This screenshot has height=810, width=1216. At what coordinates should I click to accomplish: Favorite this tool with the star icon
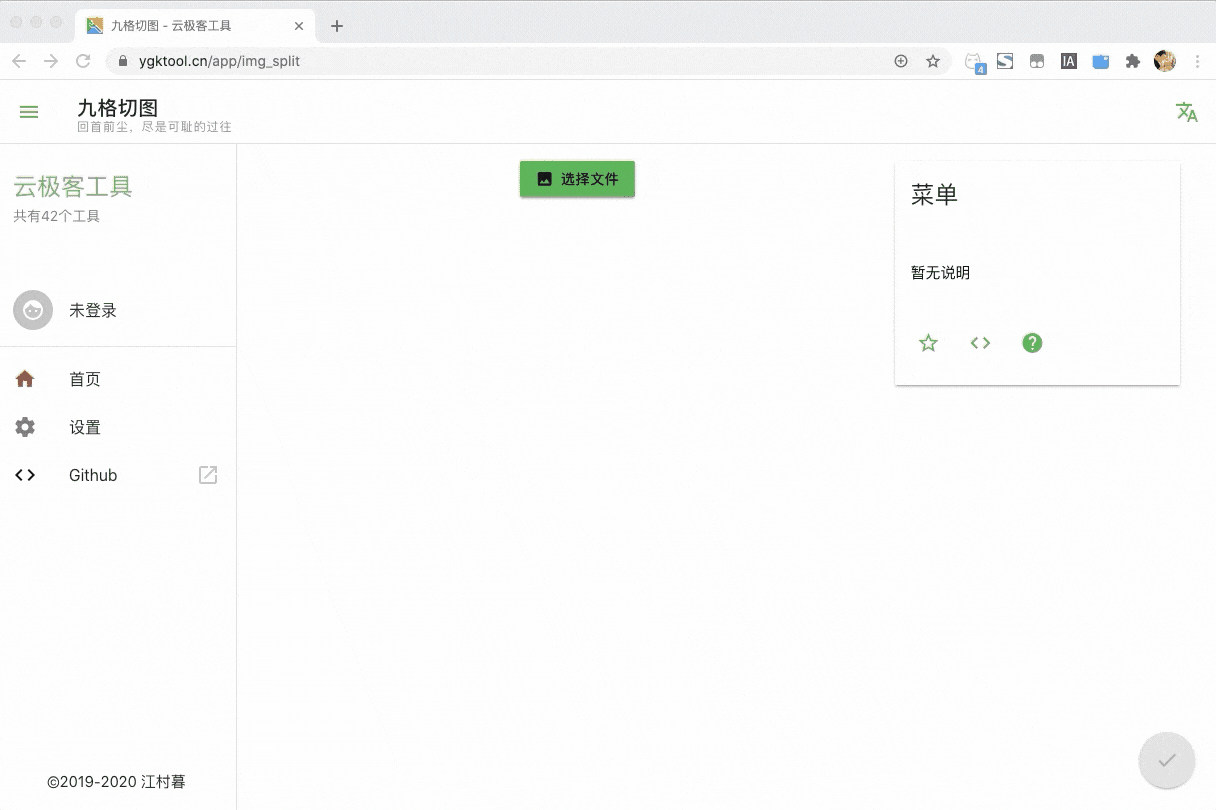coord(928,343)
